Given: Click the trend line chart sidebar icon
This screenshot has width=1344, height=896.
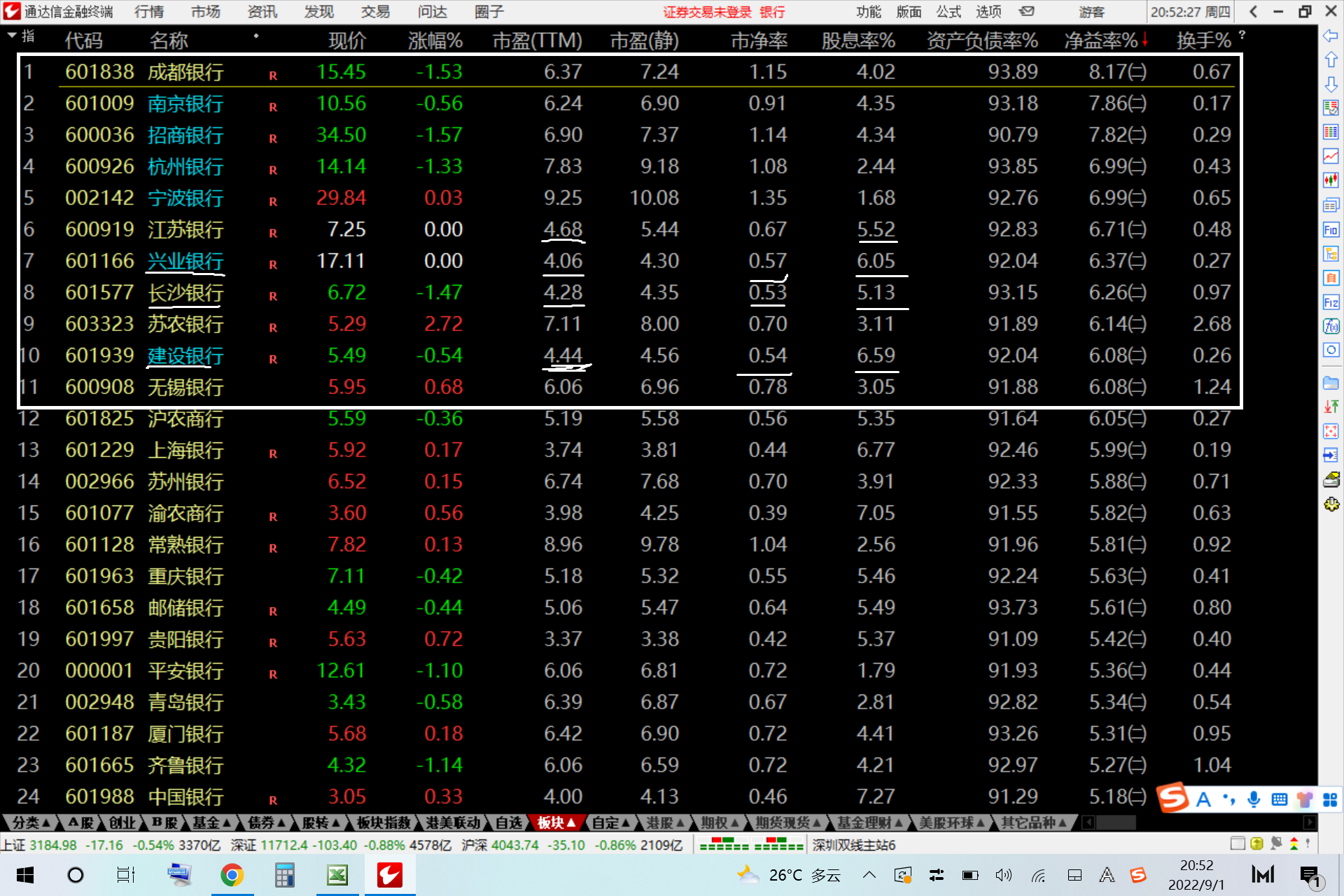Looking at the screenshot, I should tap(1331, 156).
